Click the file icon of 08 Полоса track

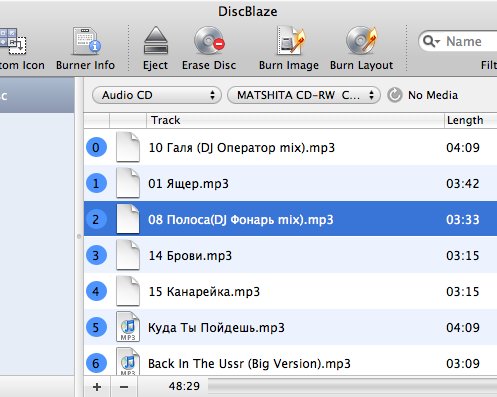tap(128, 219)
